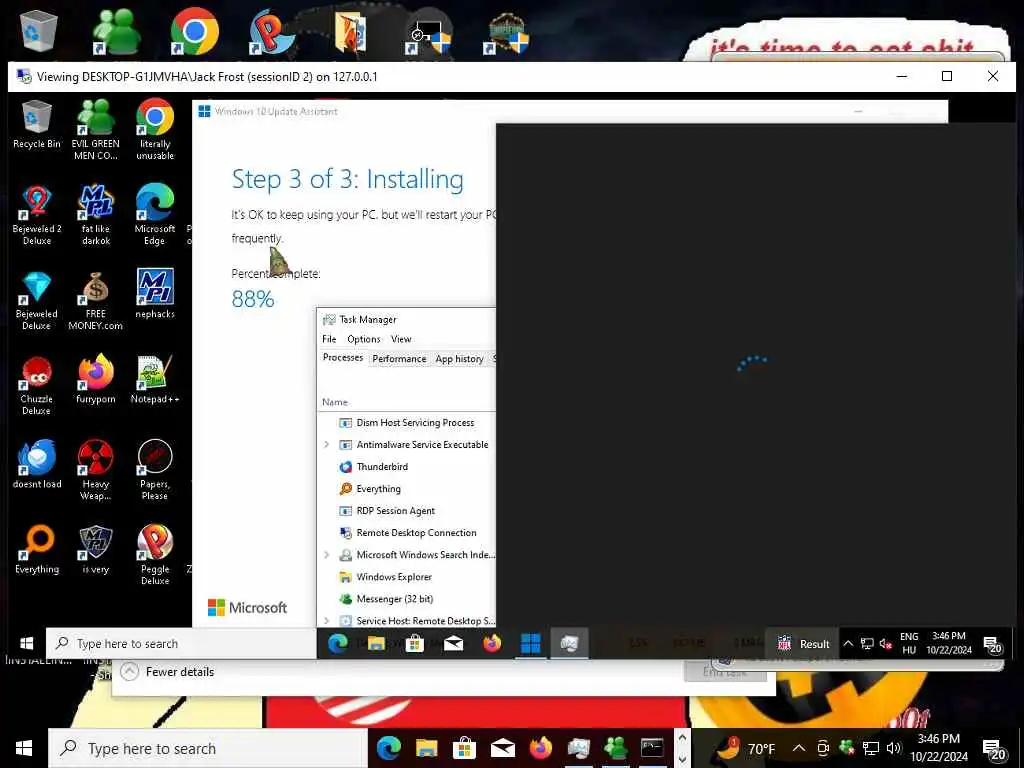The height and width of the screenshot is (768, 1024).
Task: Open the EVIL GREEN MEN CO... shortcut
Action: 95,130
